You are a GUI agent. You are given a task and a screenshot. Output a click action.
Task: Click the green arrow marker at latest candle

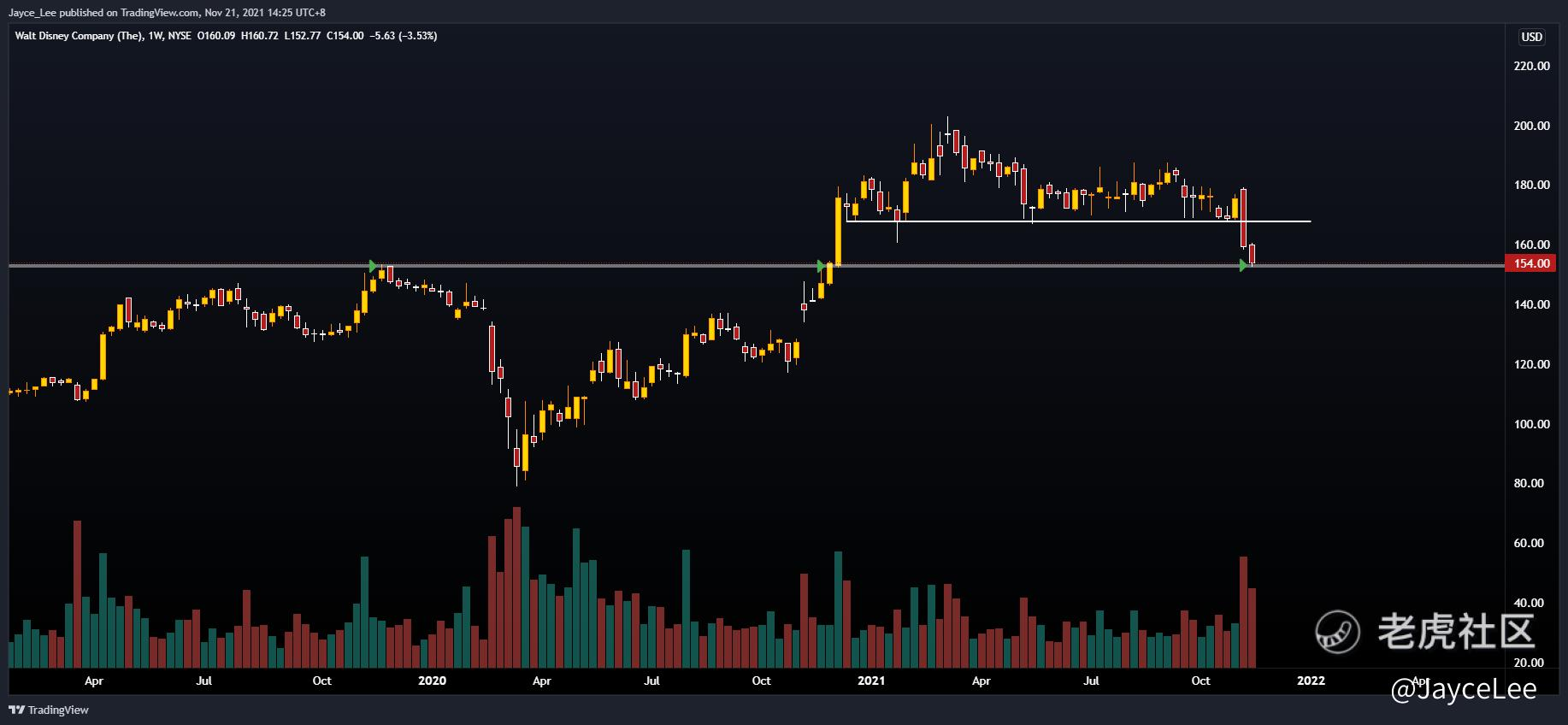coord(1243,266)
